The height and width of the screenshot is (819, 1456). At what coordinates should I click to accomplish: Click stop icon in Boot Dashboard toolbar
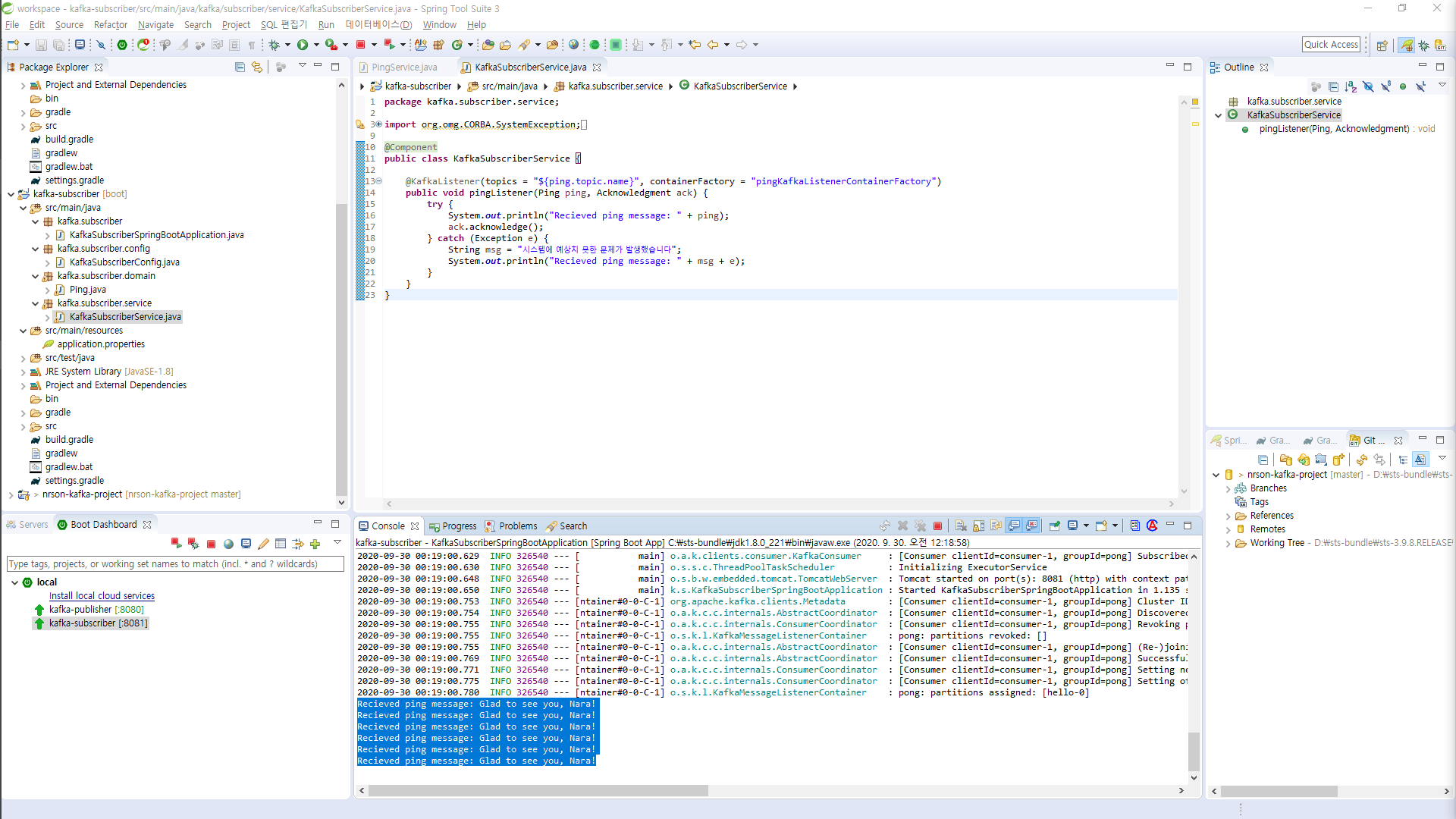(211, 544)
